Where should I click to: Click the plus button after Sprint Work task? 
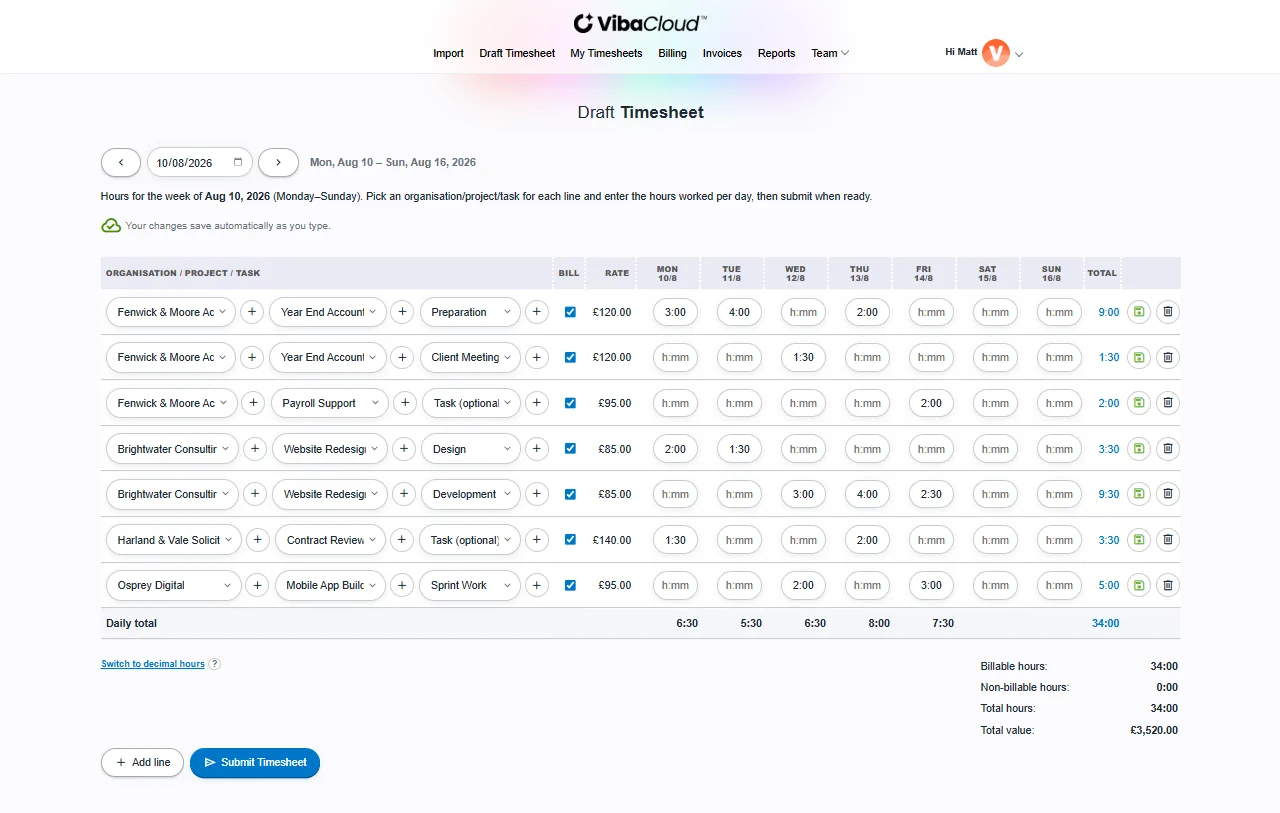[537, 585]
